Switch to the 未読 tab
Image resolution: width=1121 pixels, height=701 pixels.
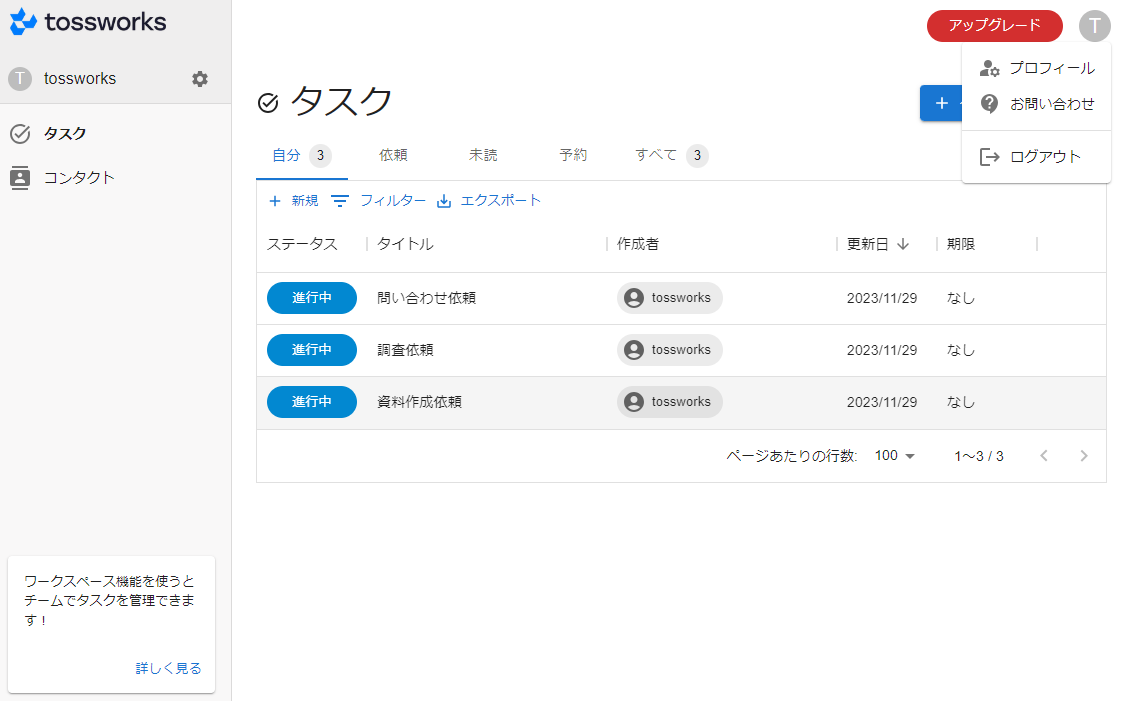click(x=483, y=155)
